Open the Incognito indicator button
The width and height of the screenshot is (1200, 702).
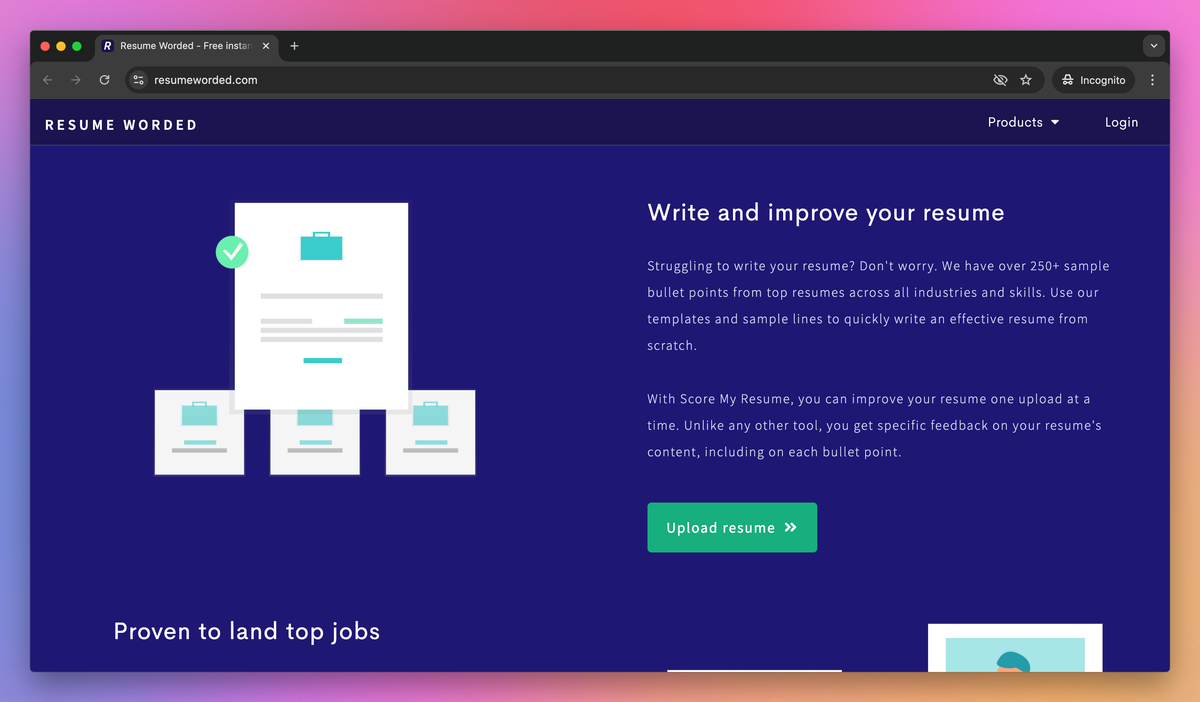pyautogui.click(x=1093, y=80)
